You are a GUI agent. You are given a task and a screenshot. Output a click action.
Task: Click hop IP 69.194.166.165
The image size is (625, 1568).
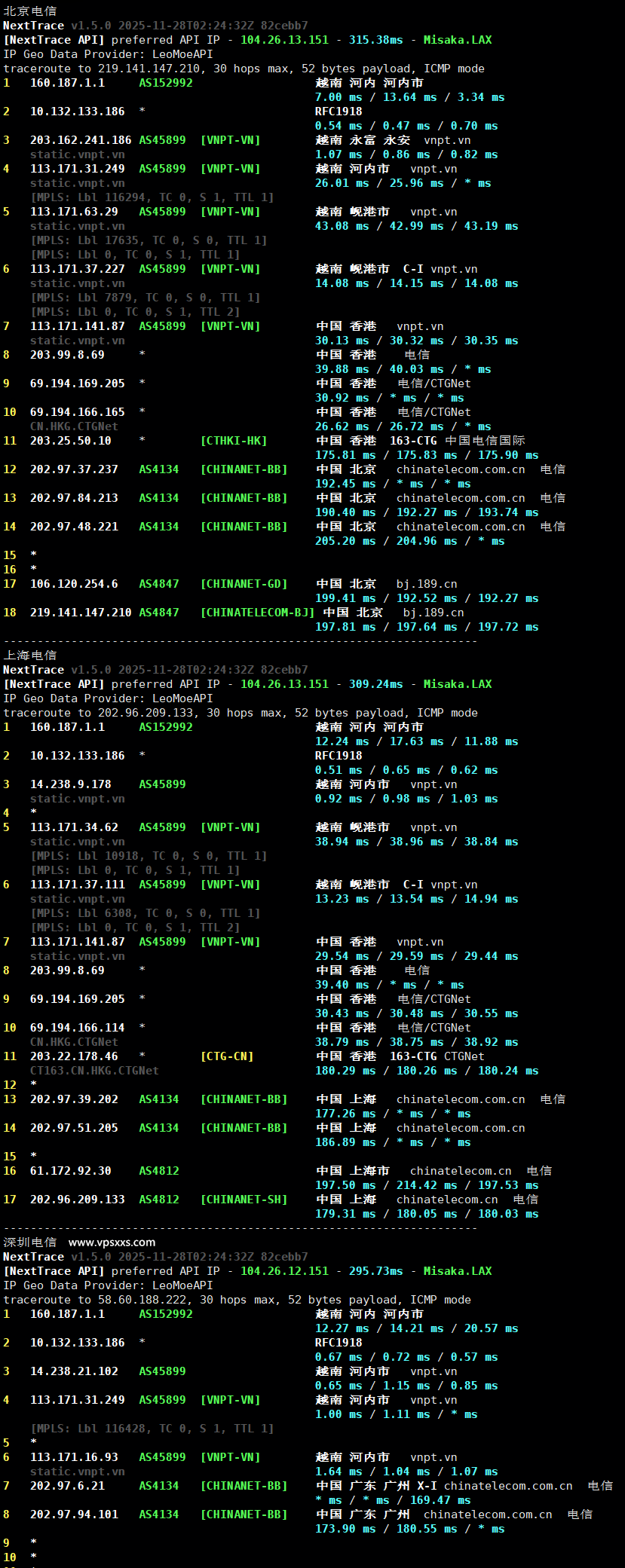pyautogui.click(x=78, y=412)
